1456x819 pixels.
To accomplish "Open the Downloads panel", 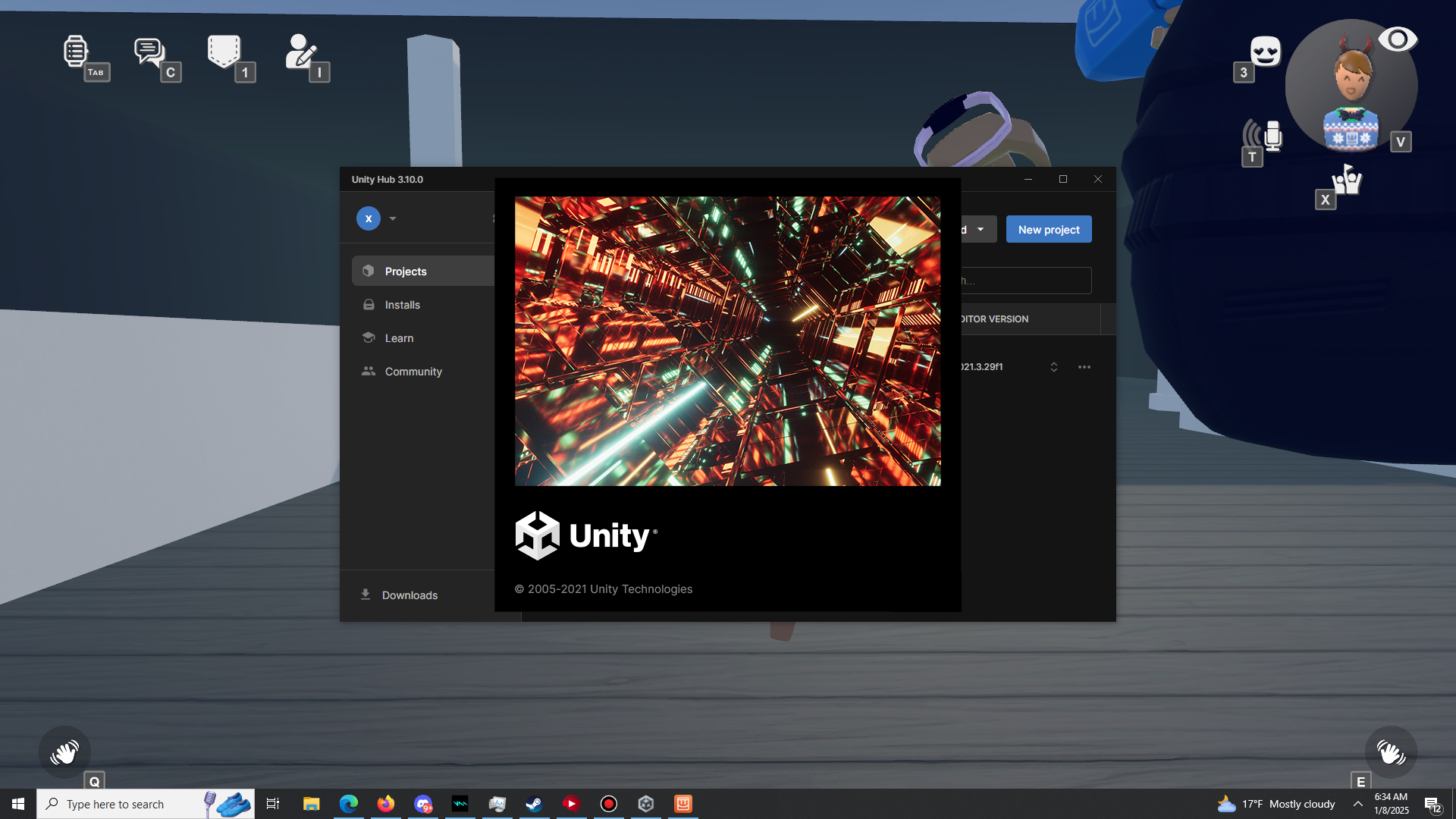I will tap(409, 595).
